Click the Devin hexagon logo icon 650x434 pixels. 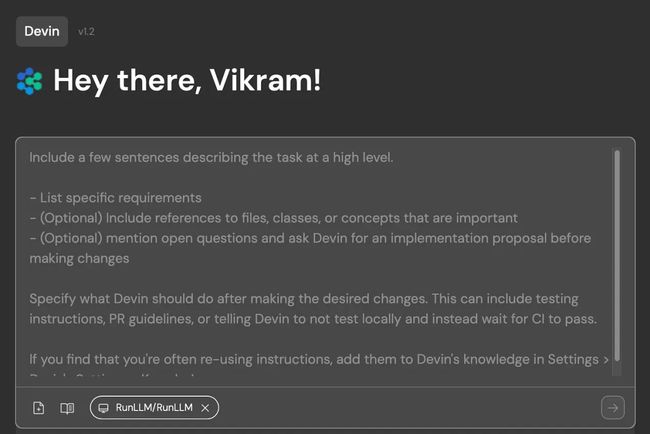[x=30, y=81]
